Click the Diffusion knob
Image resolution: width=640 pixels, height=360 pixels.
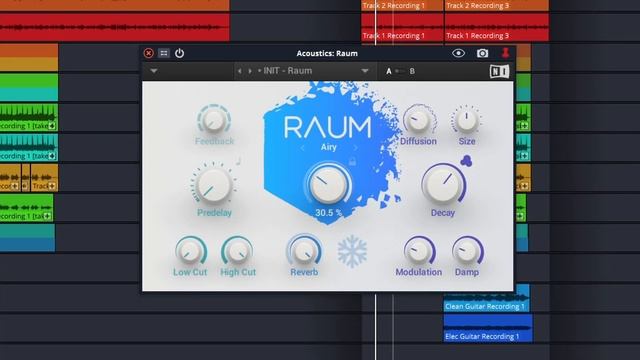[419, 120]
